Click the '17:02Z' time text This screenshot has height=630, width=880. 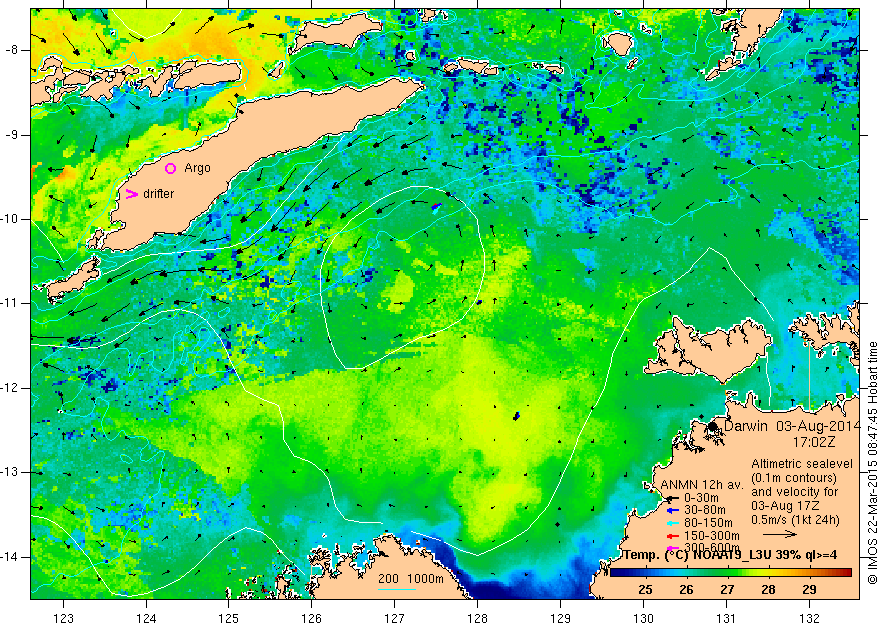tap(813, 442)
